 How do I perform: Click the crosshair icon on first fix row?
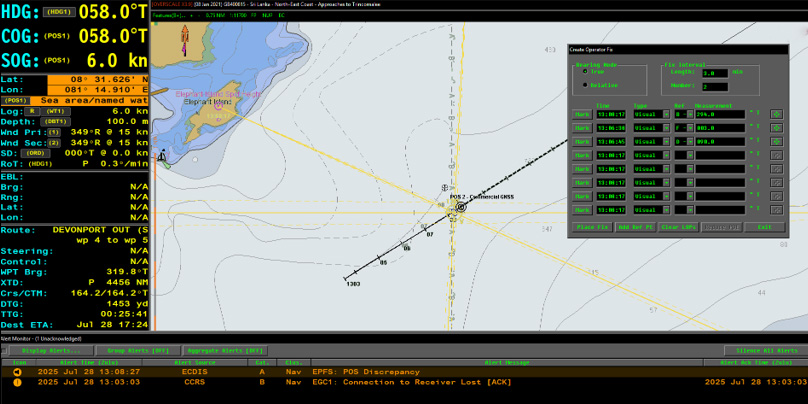(776, 114)
